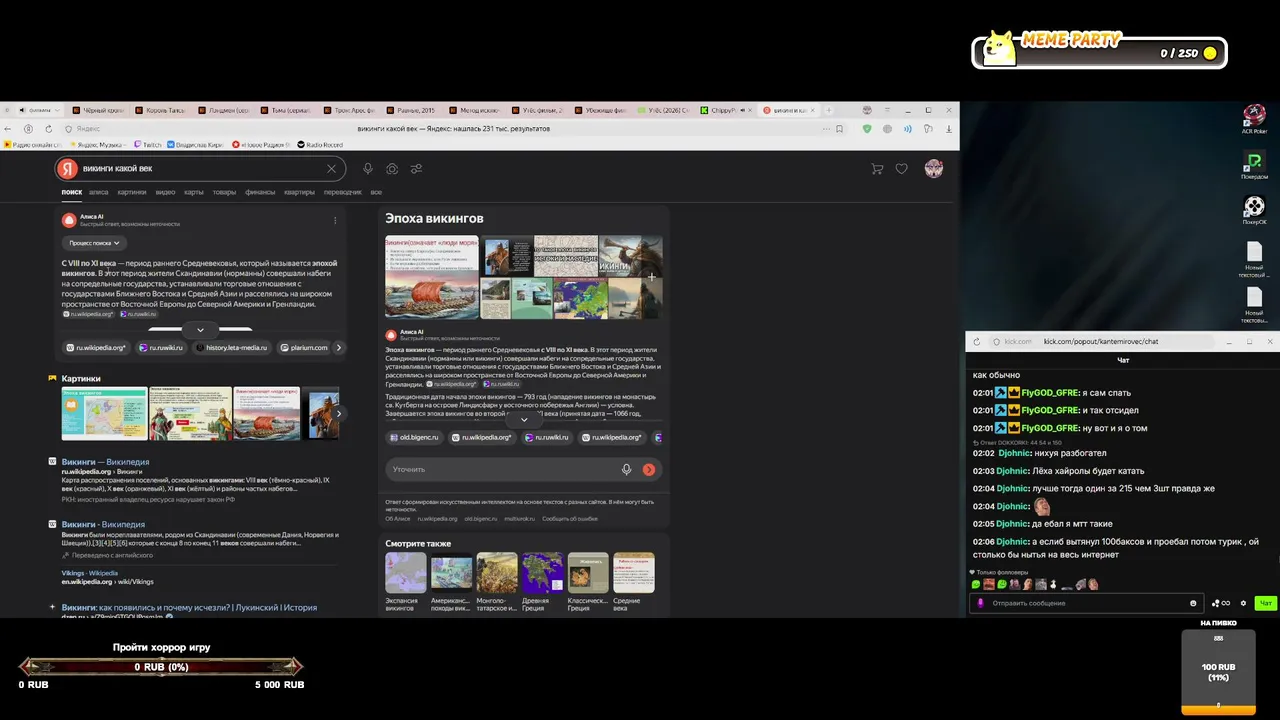
Task: Go back in the browser
Action: click(9, 129)
